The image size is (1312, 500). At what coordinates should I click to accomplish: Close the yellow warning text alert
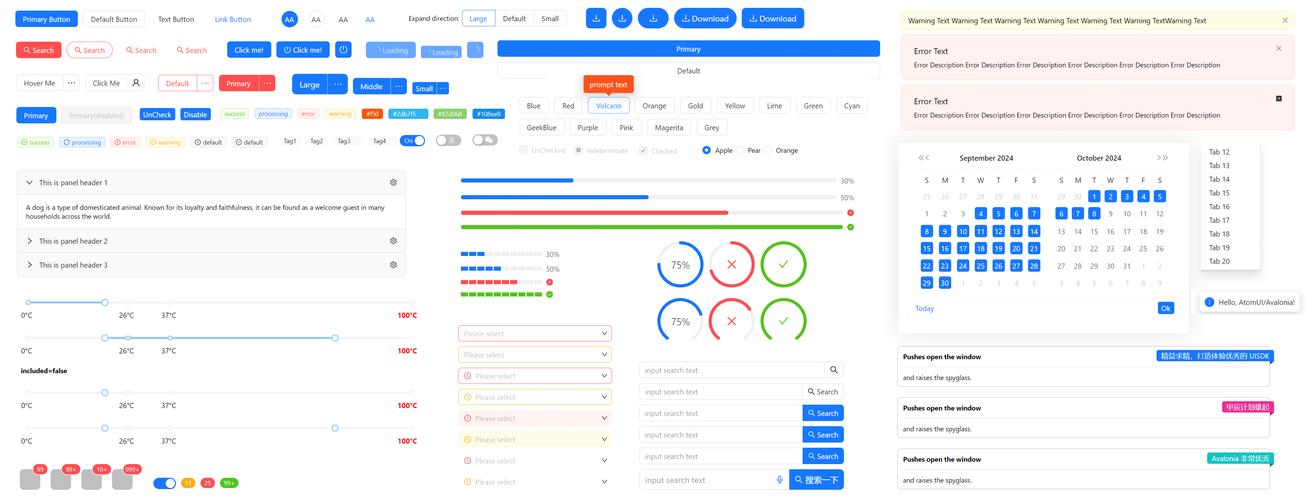coord(1285,20)
